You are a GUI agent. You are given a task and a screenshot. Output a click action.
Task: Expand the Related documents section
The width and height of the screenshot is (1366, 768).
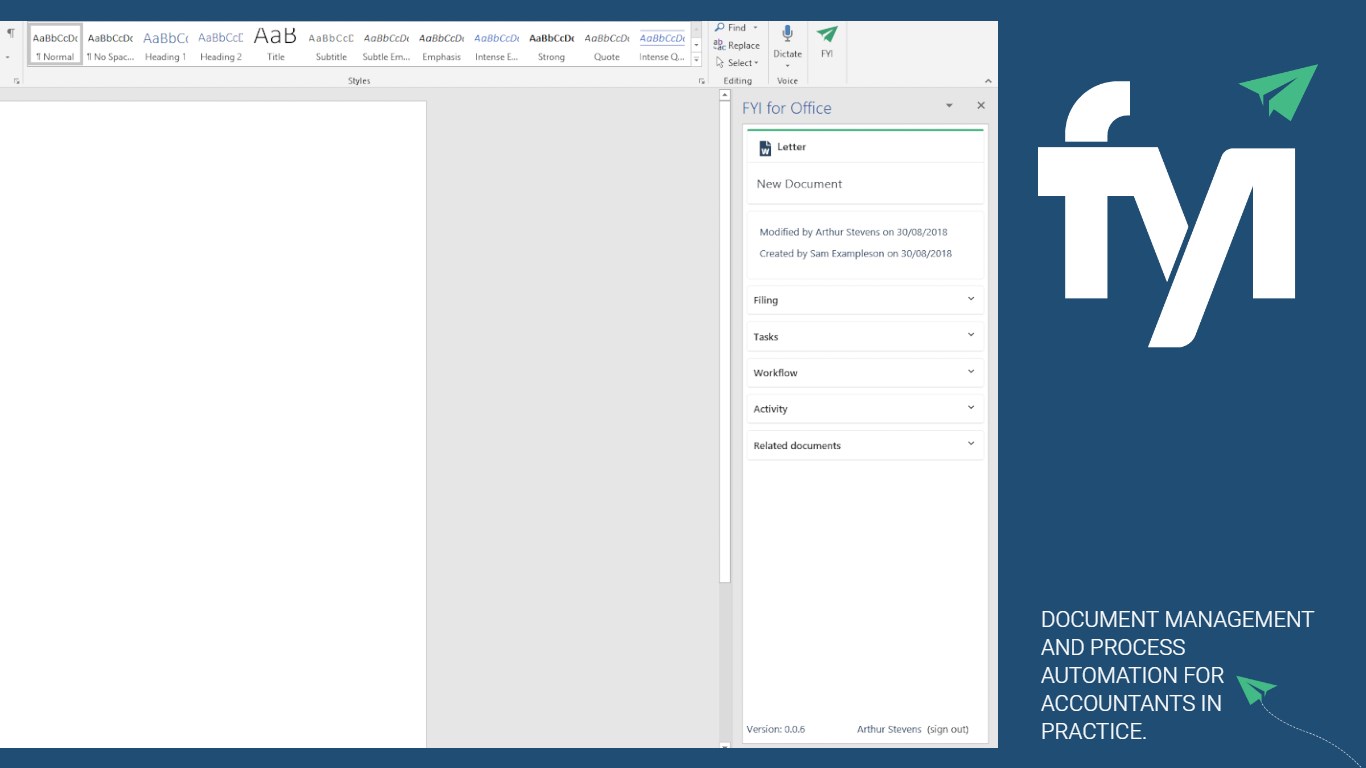(x=865, y=446)
